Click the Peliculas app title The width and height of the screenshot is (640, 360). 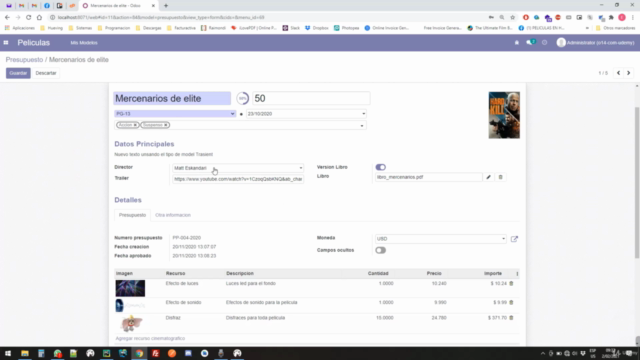33,42
